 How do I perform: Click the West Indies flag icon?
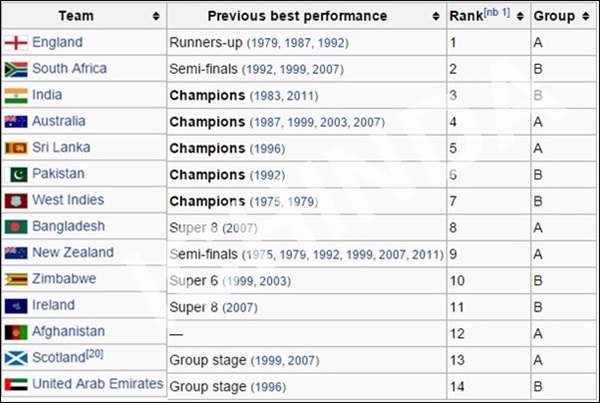pos(16,201)
